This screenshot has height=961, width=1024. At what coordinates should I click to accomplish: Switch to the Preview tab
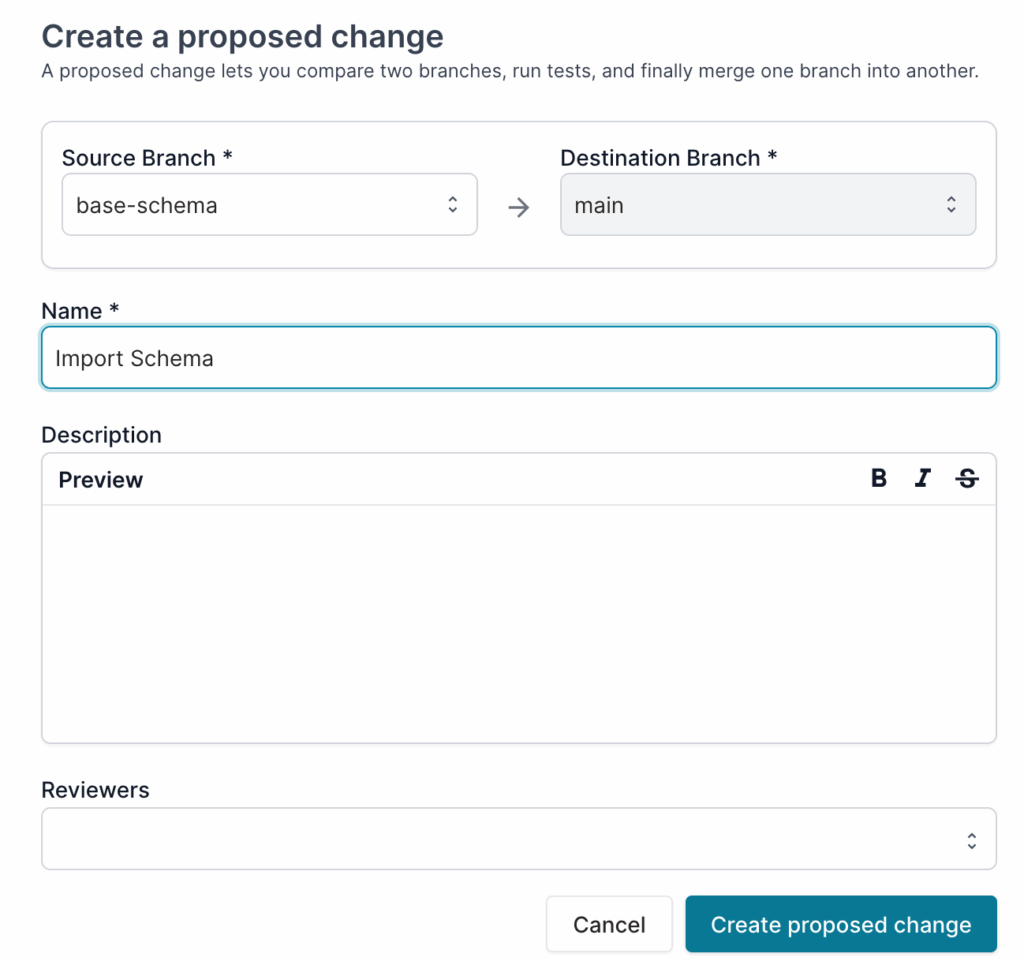coord(100,479)
